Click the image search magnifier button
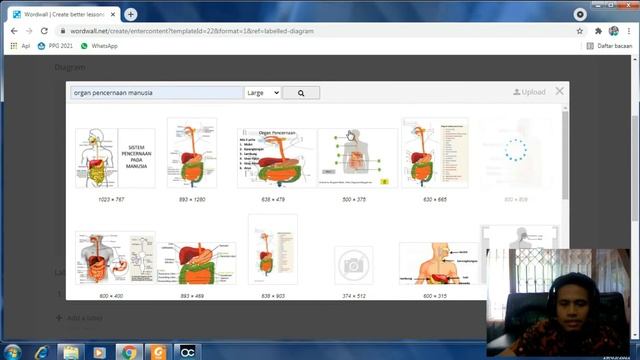 (301, 93)
